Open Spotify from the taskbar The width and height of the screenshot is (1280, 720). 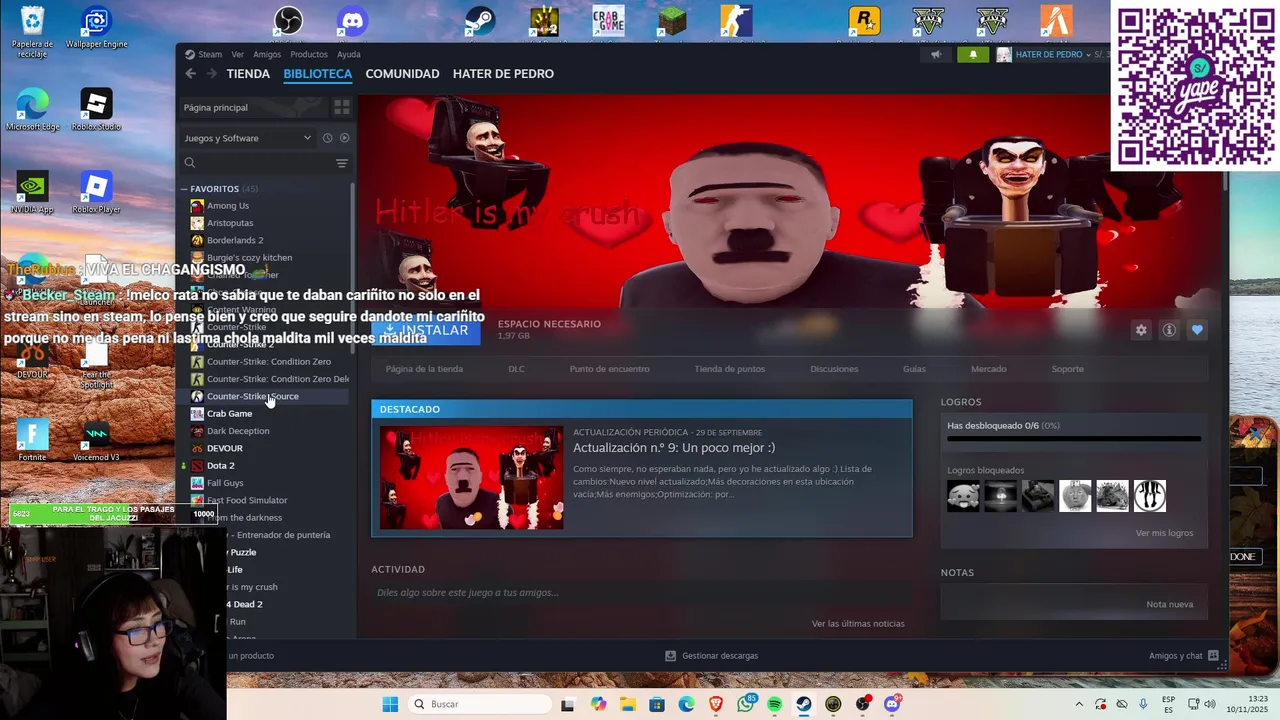click(x=774, y=704)
